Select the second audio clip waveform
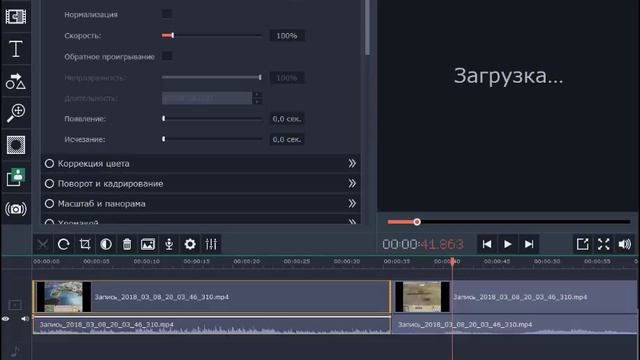 point(515,325)
